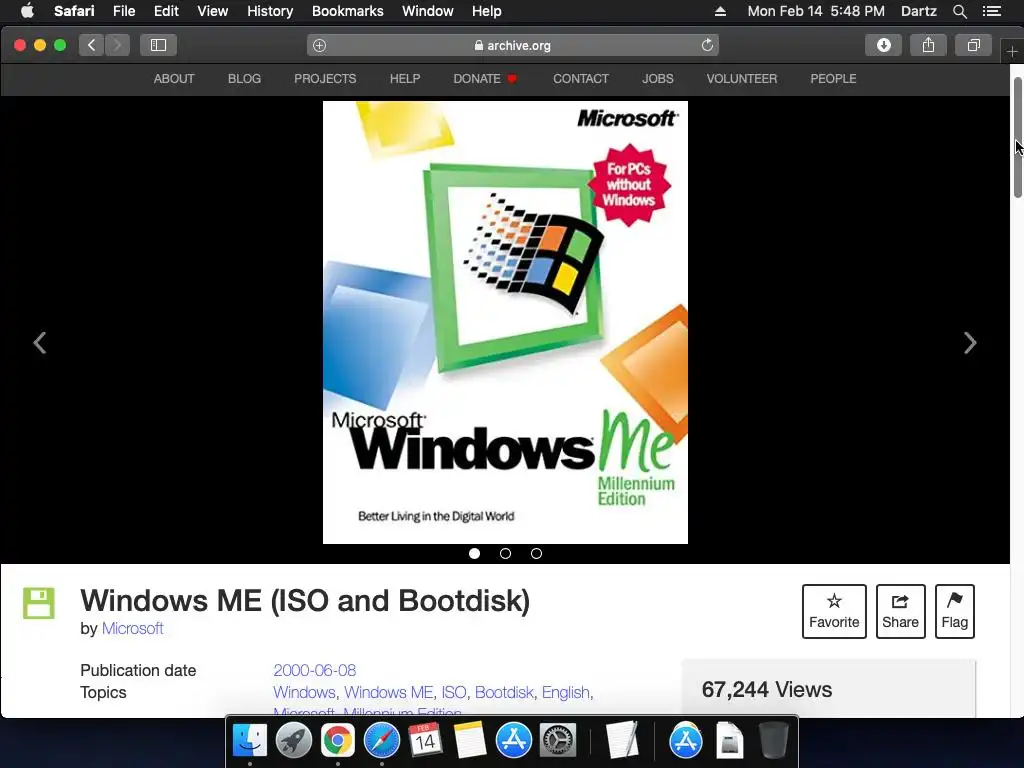
Task: Open Notification Center list icon
Action: (x=991, y=11)
